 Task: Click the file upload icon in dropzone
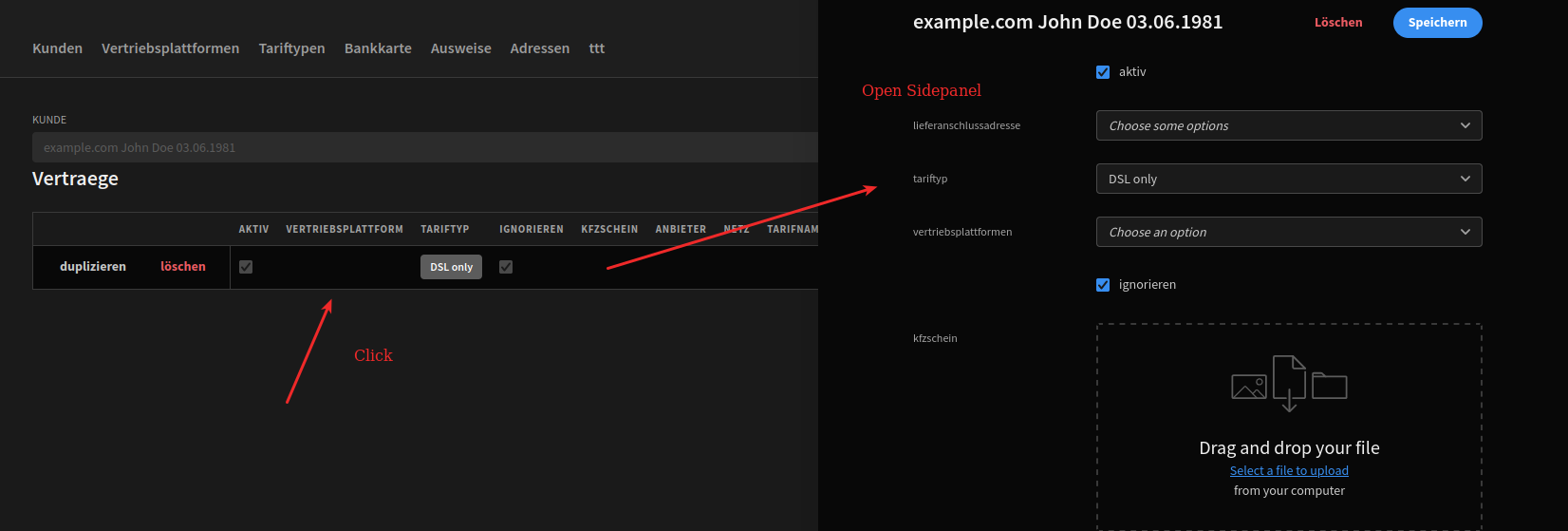pos(1289,383)
